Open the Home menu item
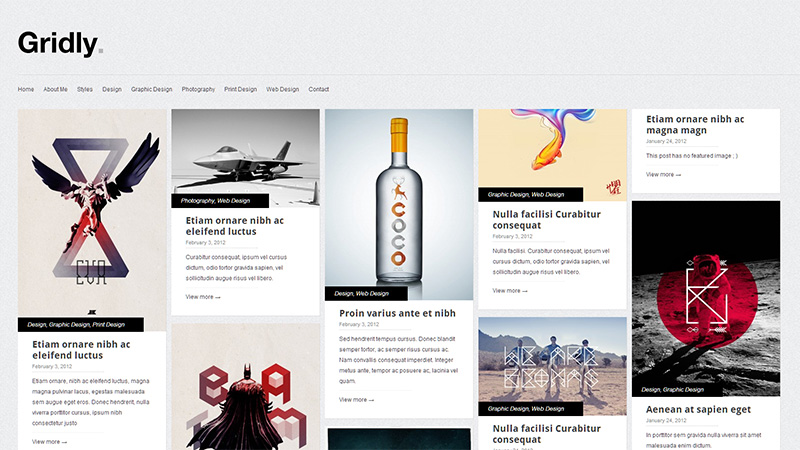 (26, 89)
